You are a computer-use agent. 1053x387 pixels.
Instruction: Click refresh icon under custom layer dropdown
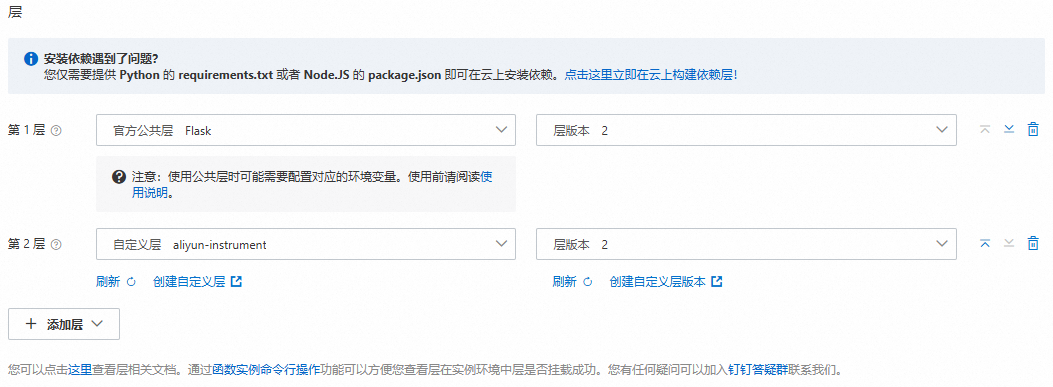132,282
